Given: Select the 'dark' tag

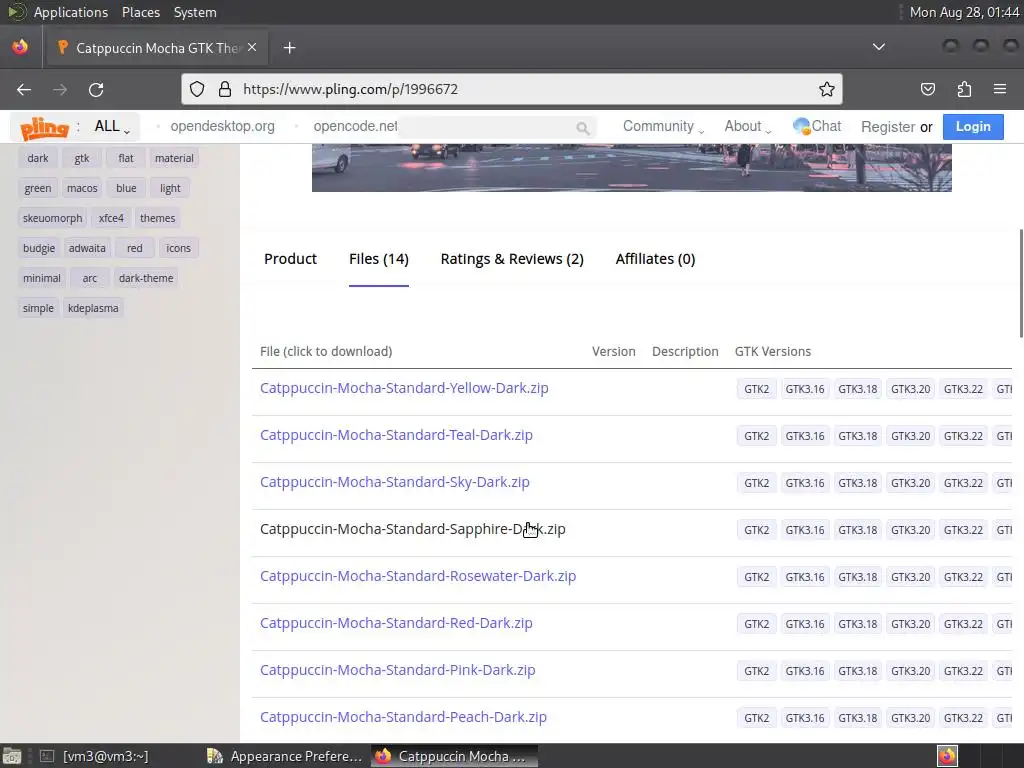Looking at the screenshot, I should [x=38, y=158].
